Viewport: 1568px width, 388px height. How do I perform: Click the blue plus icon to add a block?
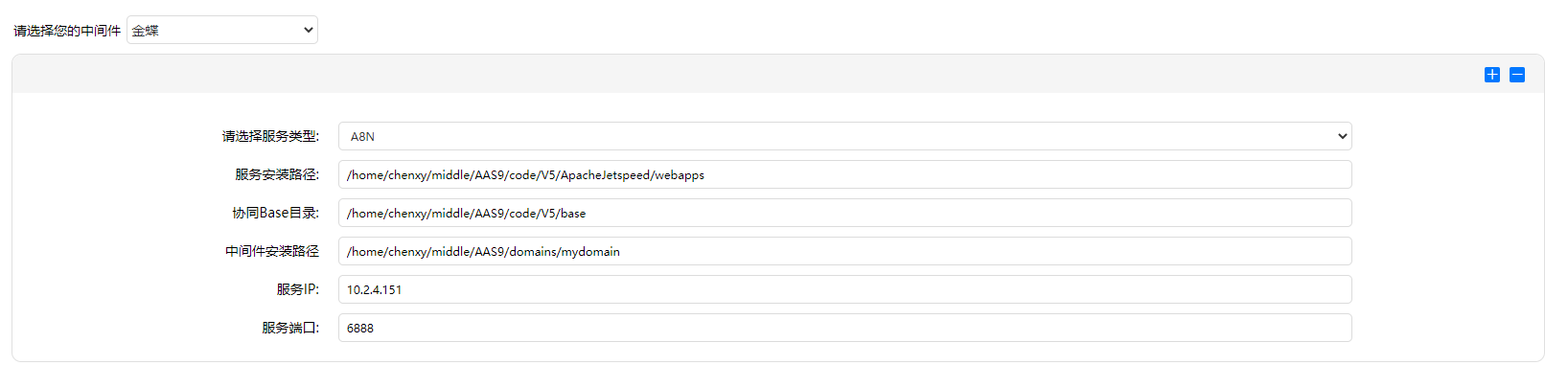[1492, 75]
